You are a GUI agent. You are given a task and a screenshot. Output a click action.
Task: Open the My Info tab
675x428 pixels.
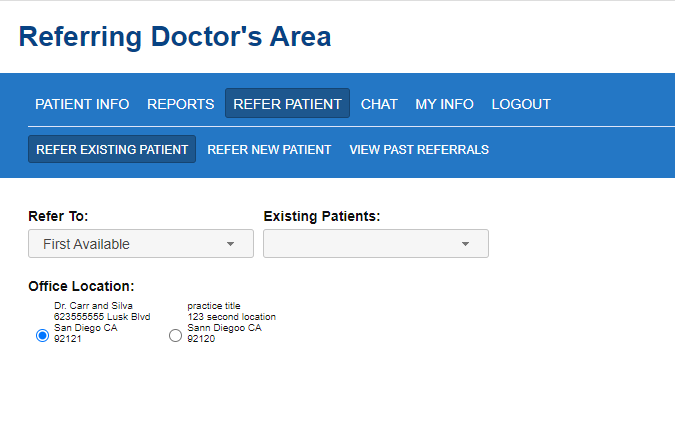point(444,104)
